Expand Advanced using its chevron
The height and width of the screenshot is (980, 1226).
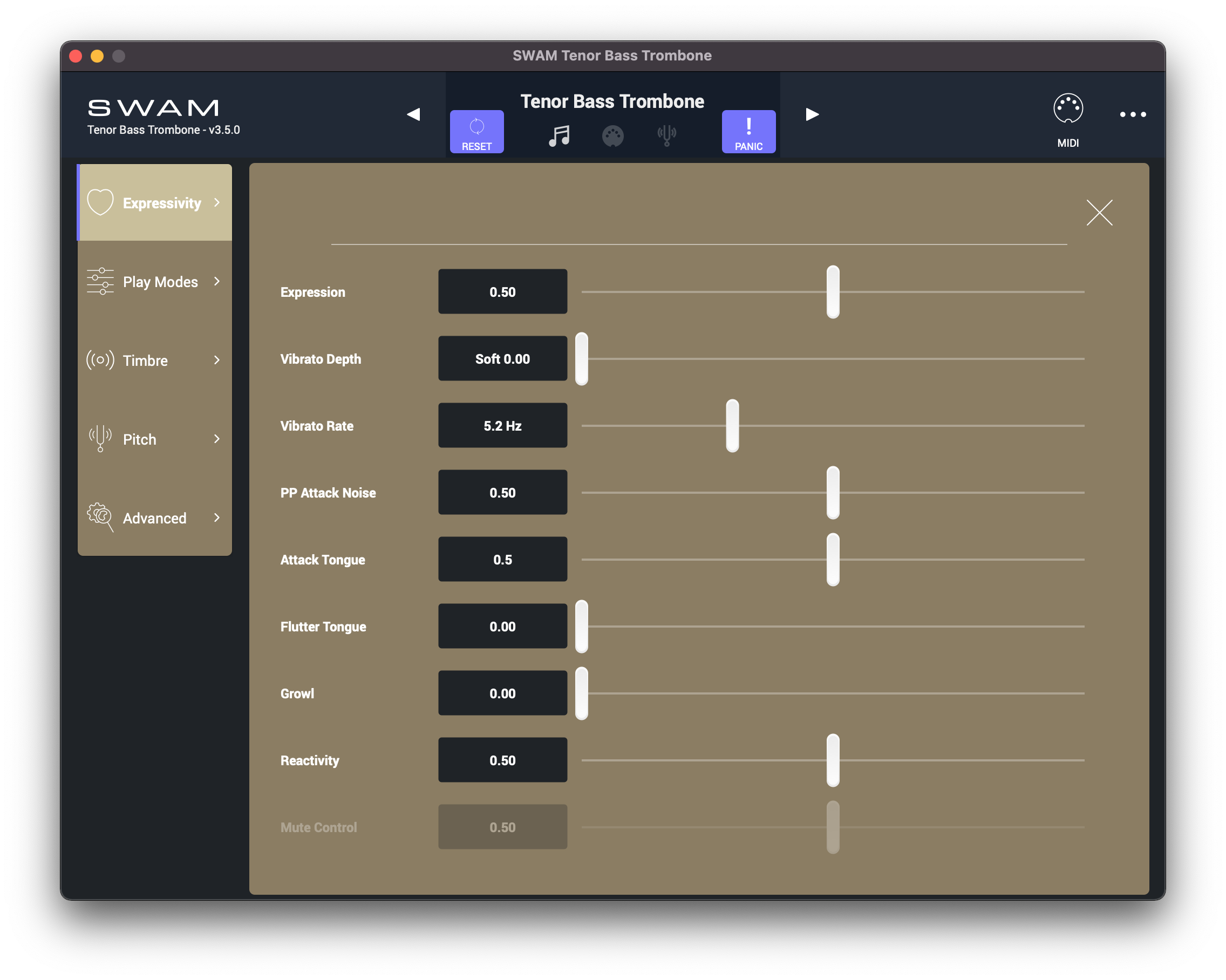216,517
